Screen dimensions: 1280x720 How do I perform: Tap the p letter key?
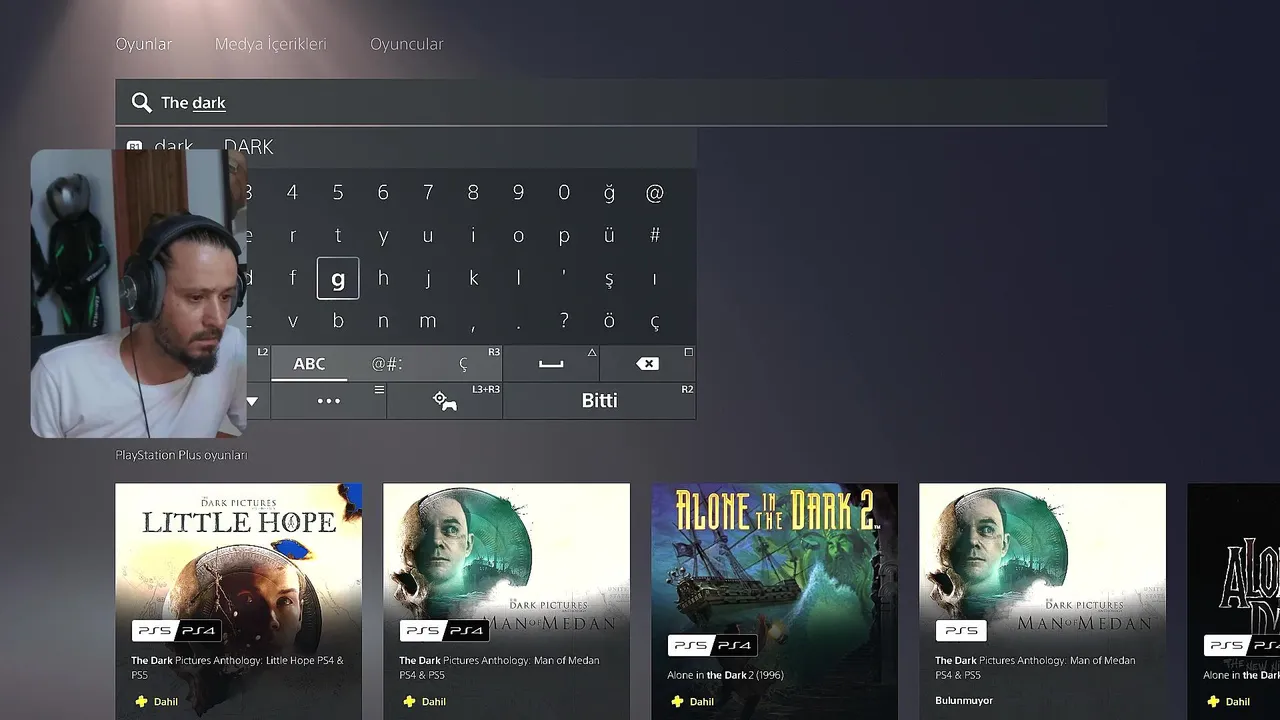click(x=564, y=236)
